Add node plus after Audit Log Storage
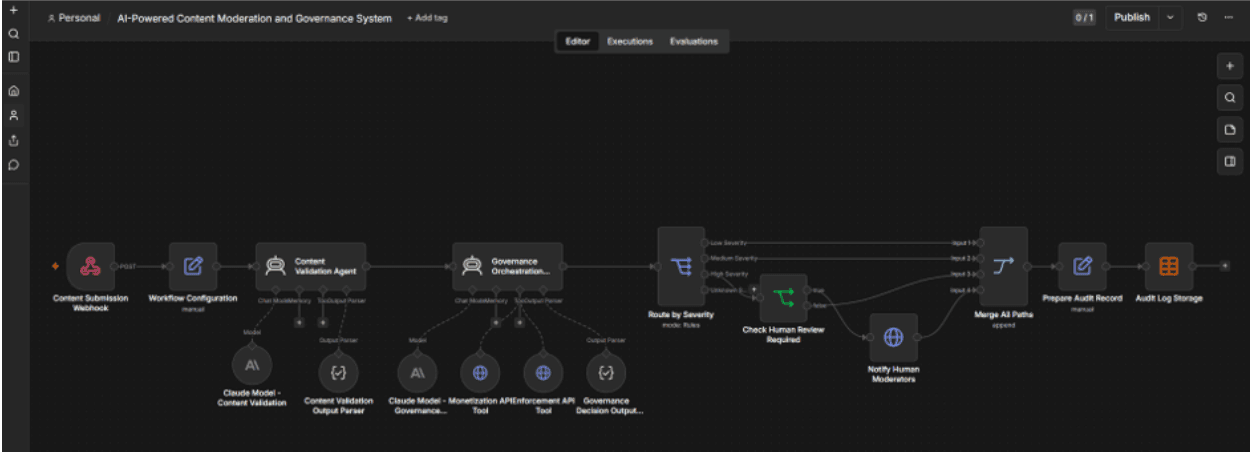Screen dimensions: 1250x452 coord(1225,266)
